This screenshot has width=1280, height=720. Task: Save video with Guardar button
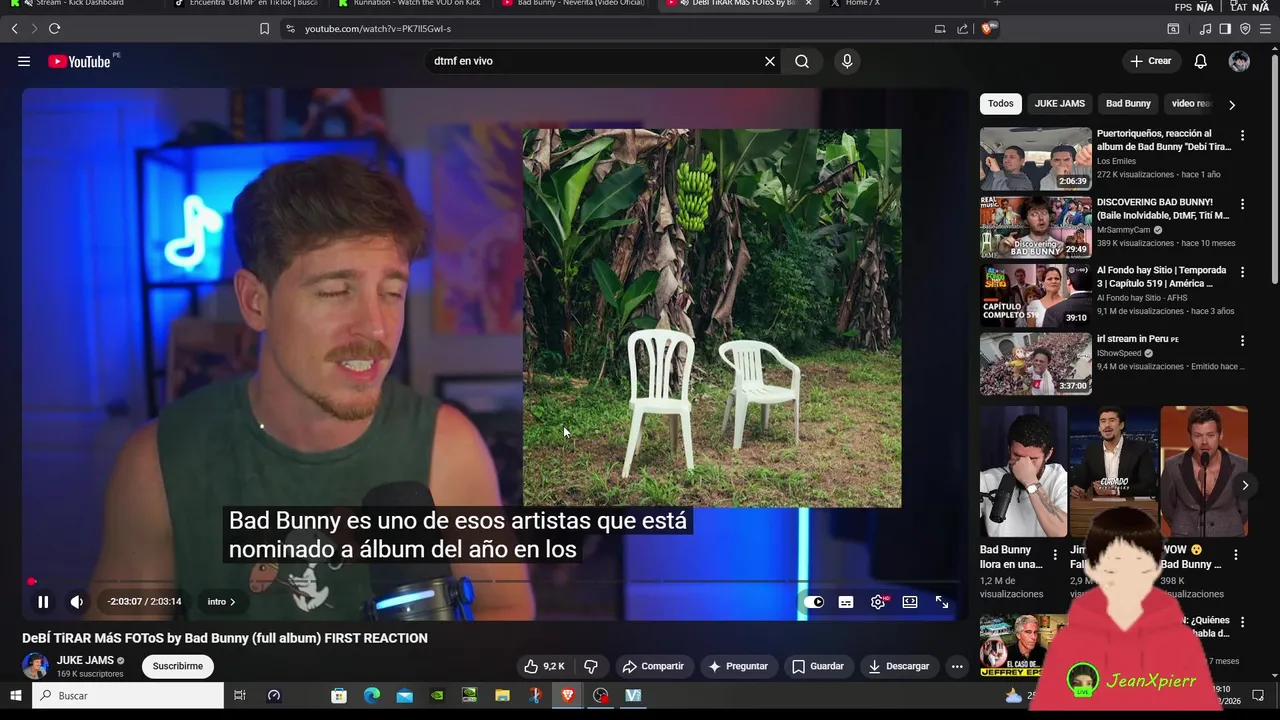pos(817,666)
